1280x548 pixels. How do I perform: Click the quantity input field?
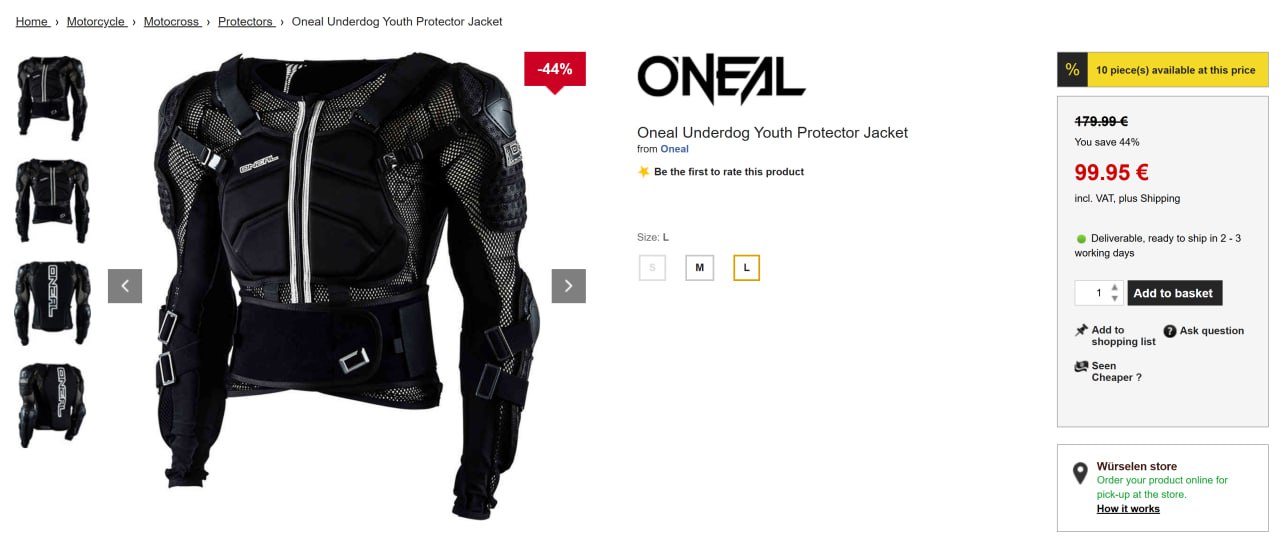[x=1092, y=293]
